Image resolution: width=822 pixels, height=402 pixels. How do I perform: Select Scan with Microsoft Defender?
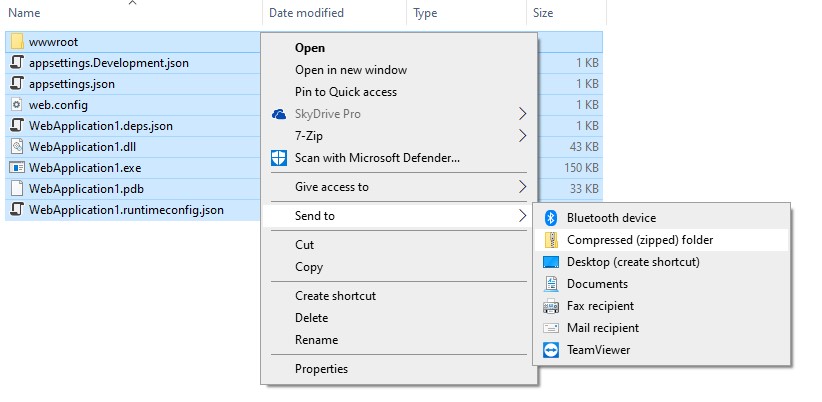tap(377, 158)
